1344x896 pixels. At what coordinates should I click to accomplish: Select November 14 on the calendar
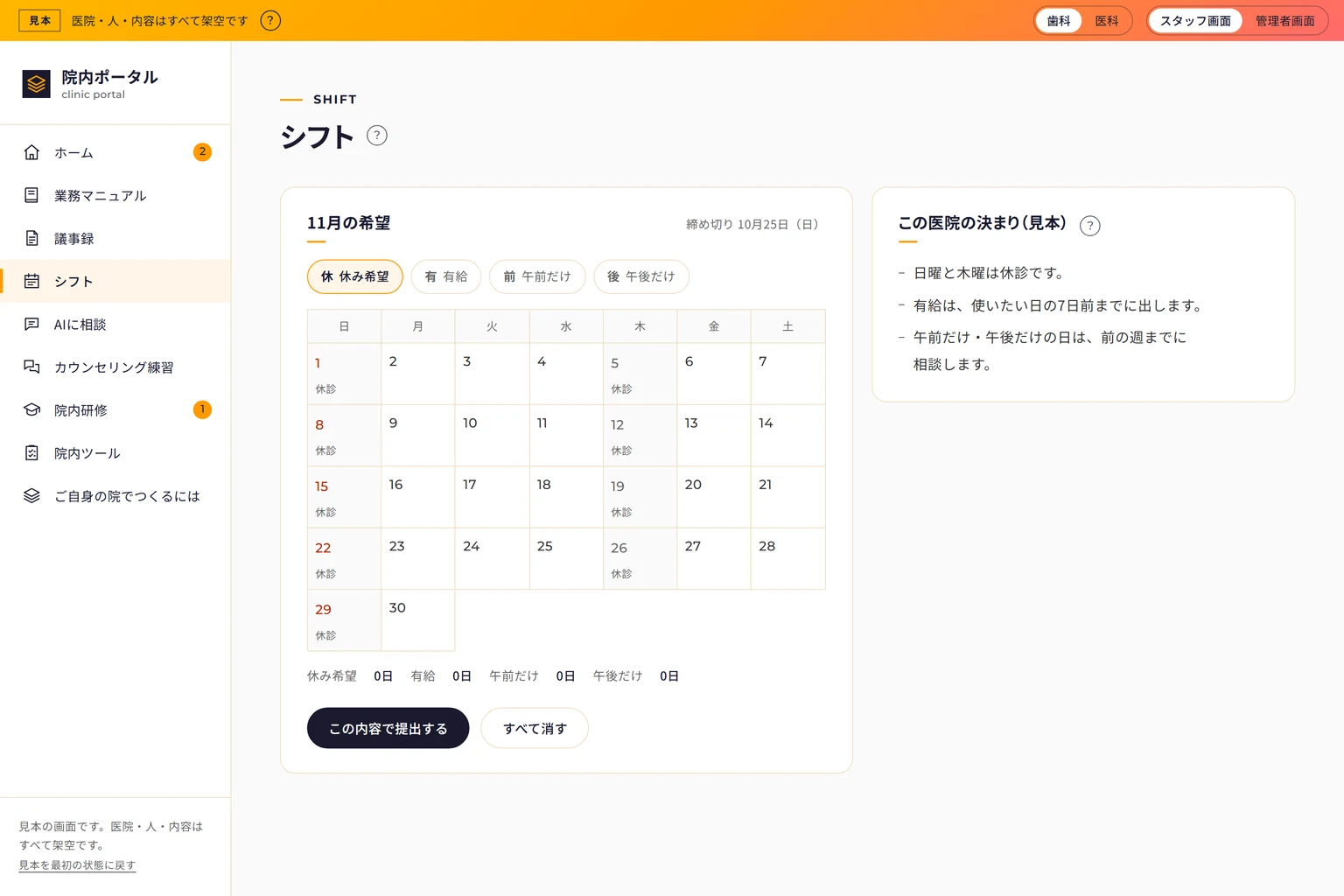787,435
